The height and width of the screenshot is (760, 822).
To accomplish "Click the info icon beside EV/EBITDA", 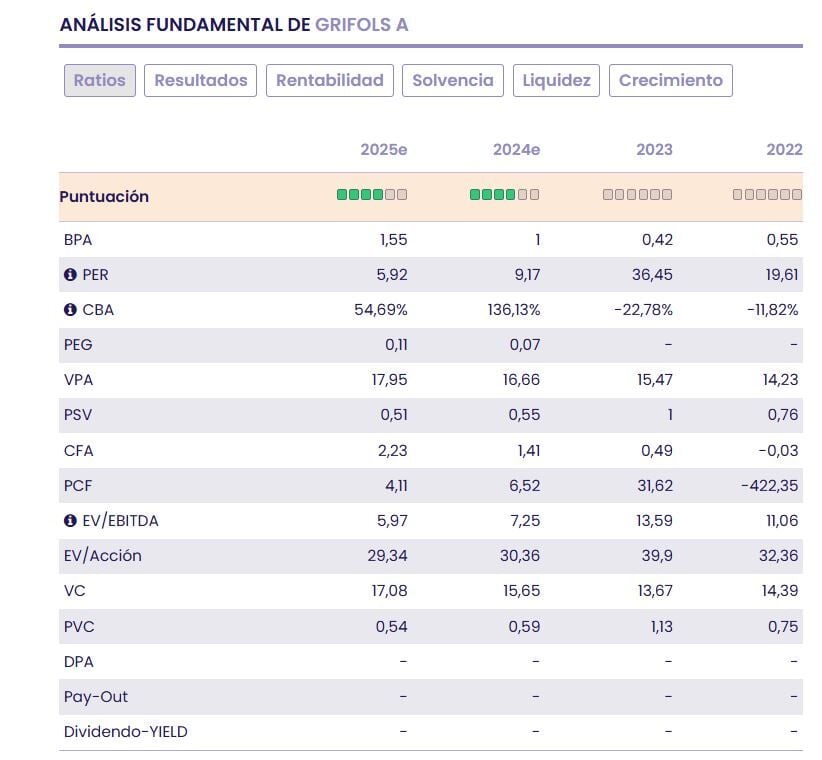I will (70, 521).
